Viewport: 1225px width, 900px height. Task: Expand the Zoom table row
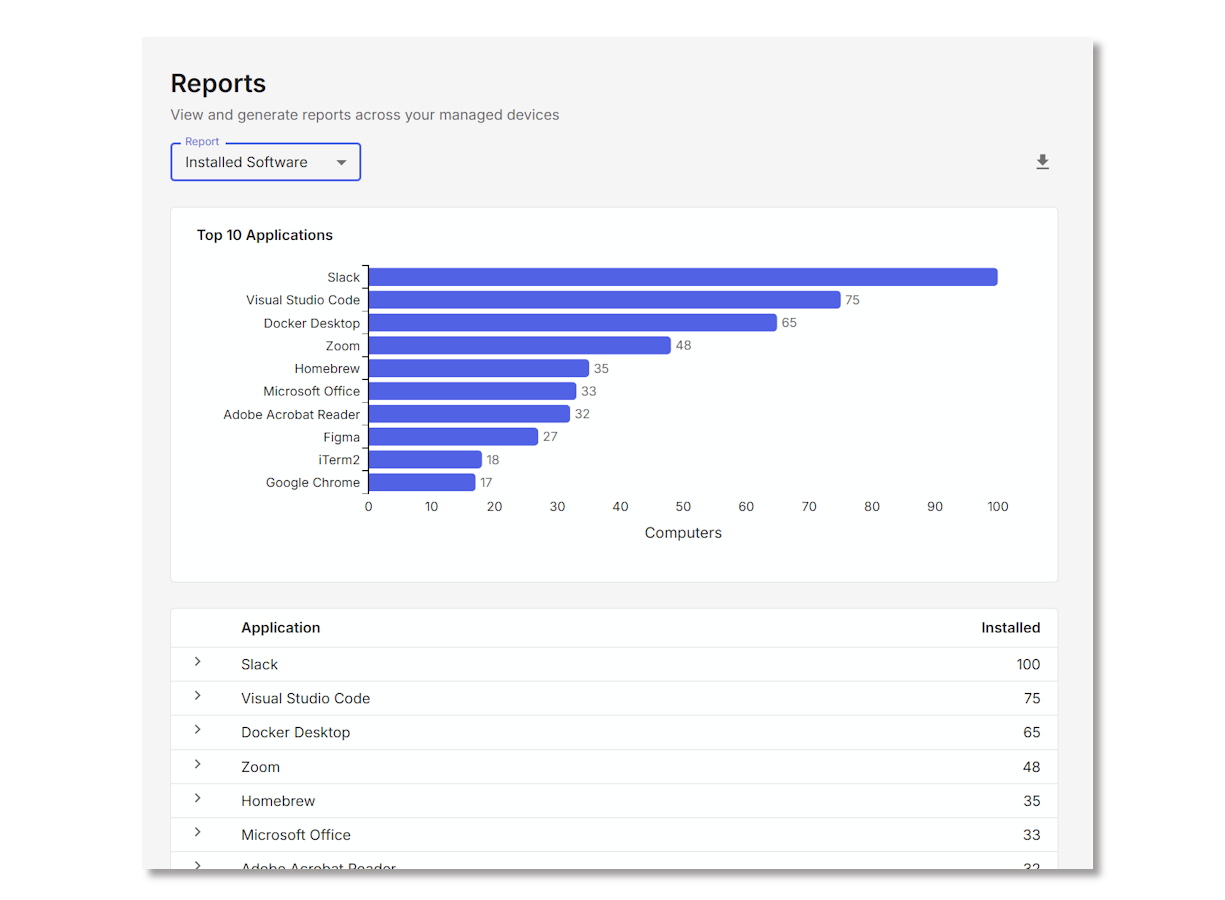198,764
